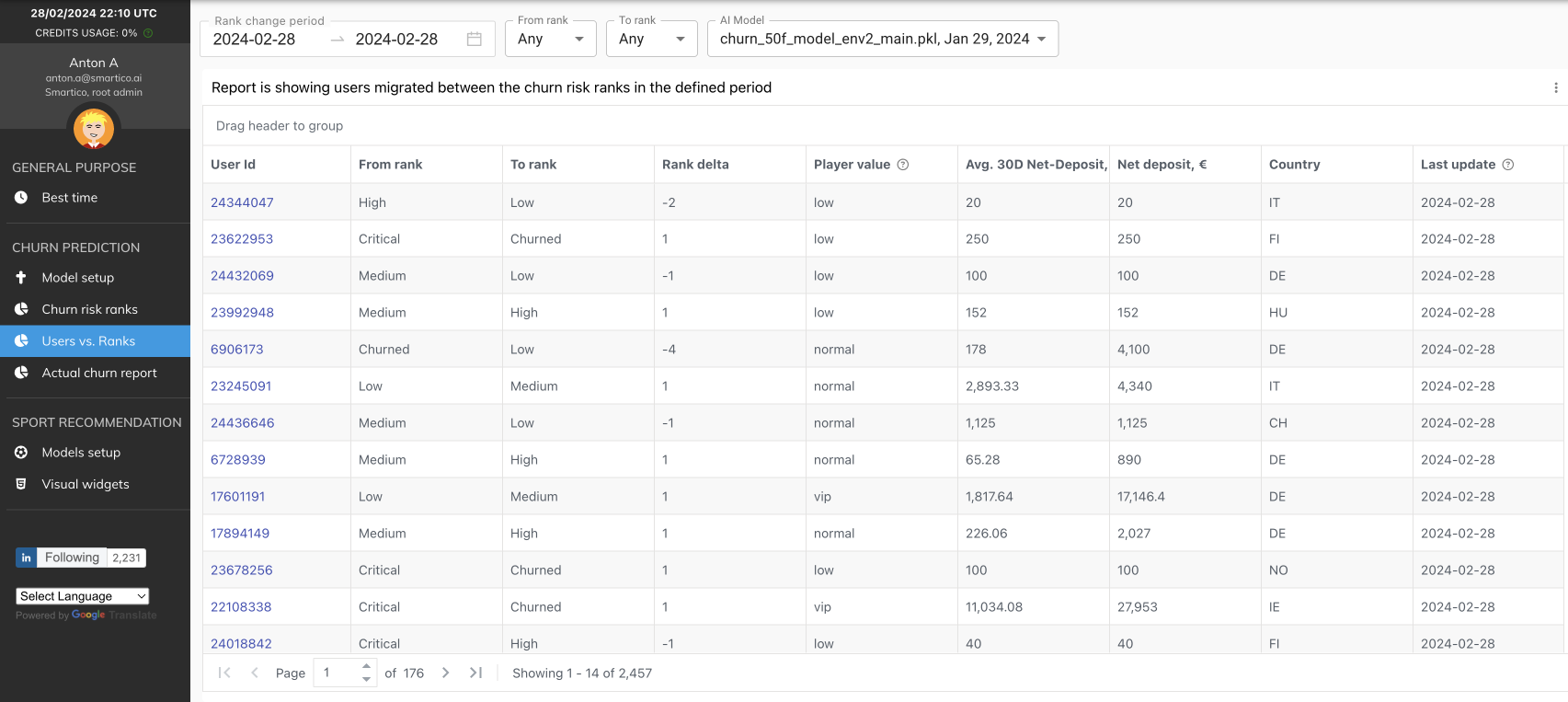
Task: Click the Last update help icon
Action: (1507, 165)
